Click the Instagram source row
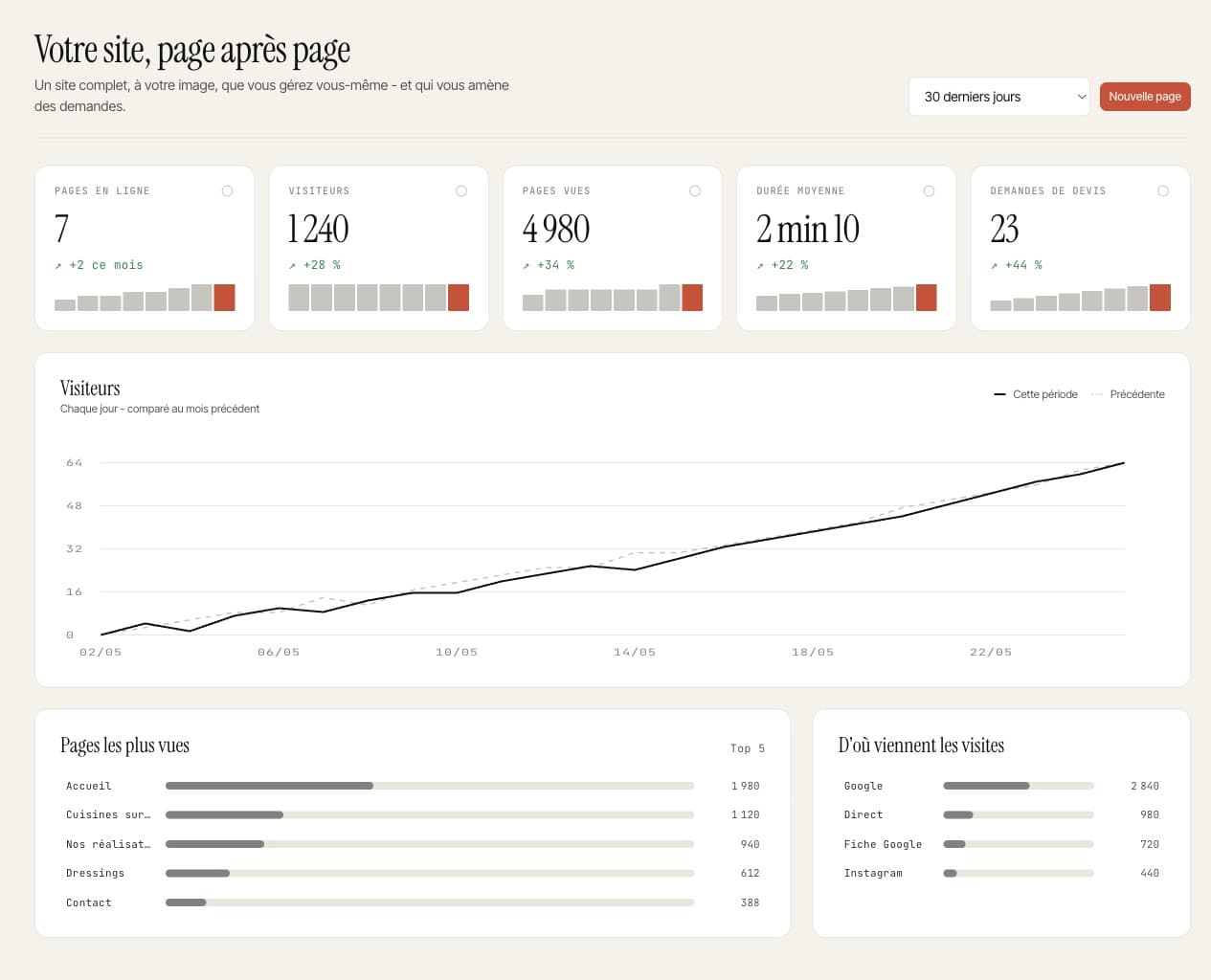 pos(1001,873)
